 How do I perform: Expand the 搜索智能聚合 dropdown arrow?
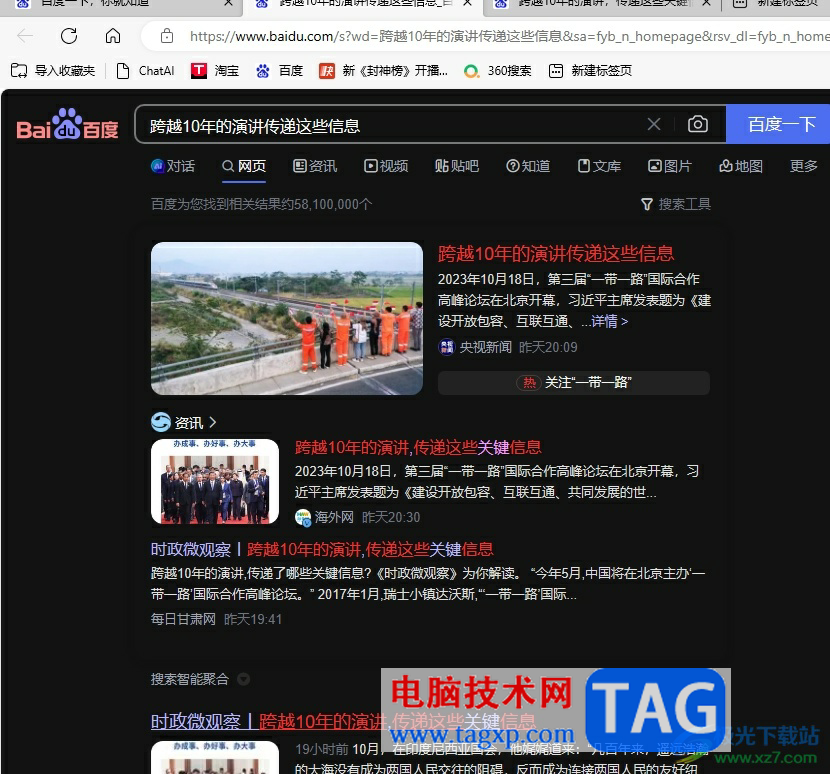pyautogui.click(x=243, y=679)
